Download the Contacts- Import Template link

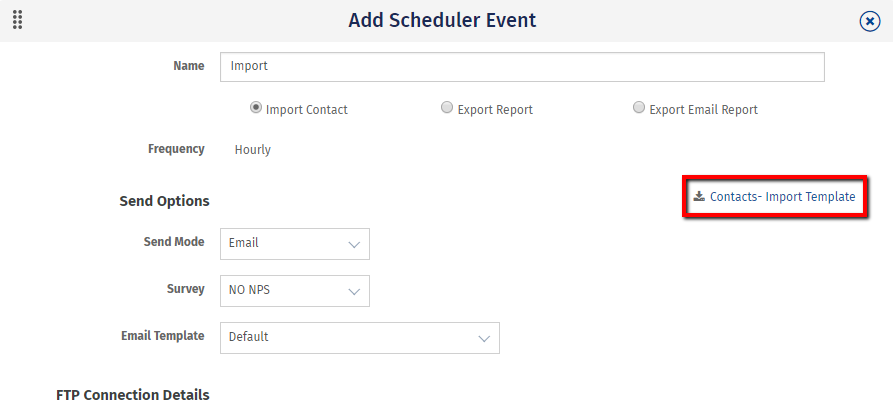coord(782,197)
